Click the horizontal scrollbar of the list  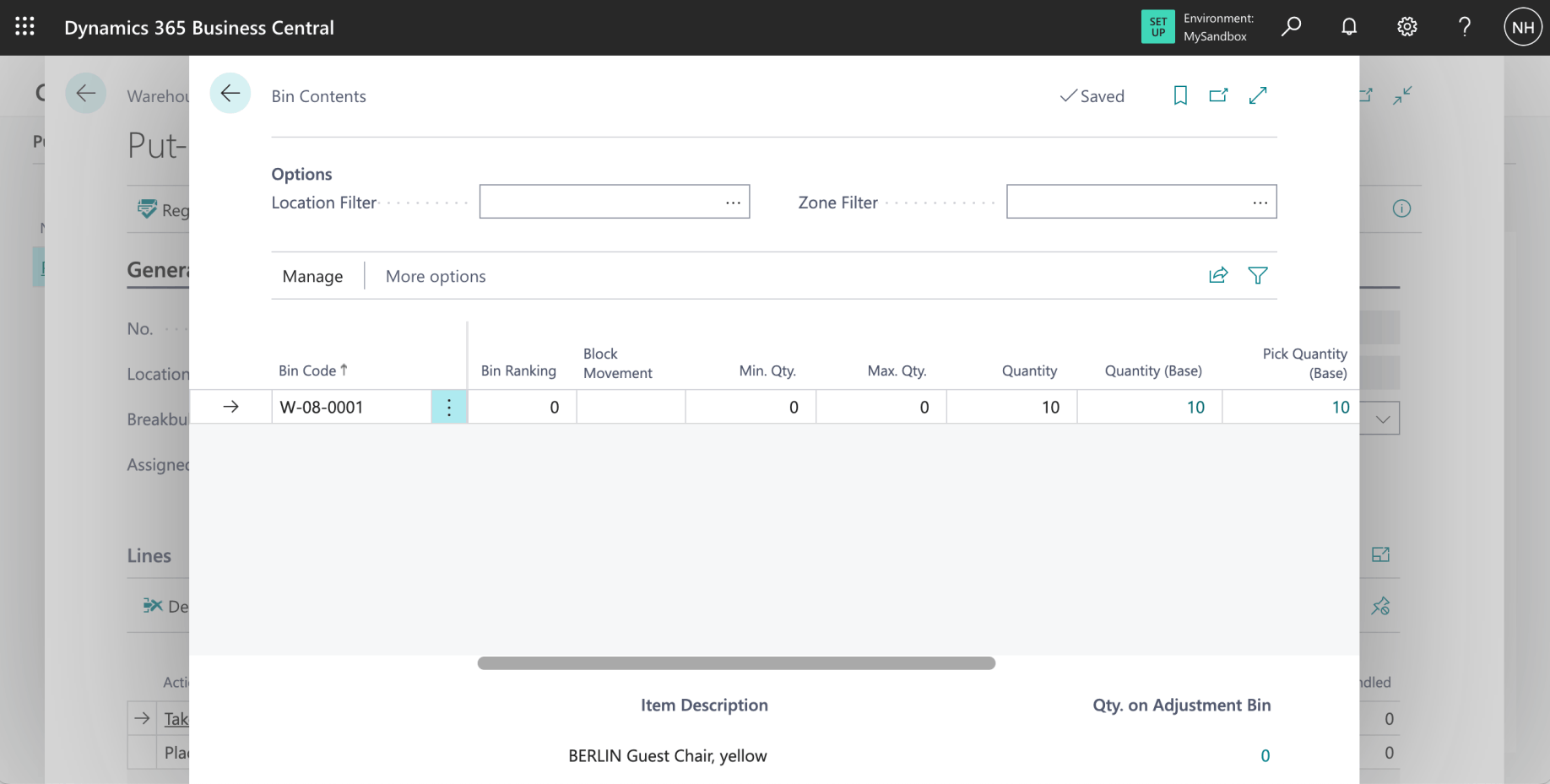736,663
